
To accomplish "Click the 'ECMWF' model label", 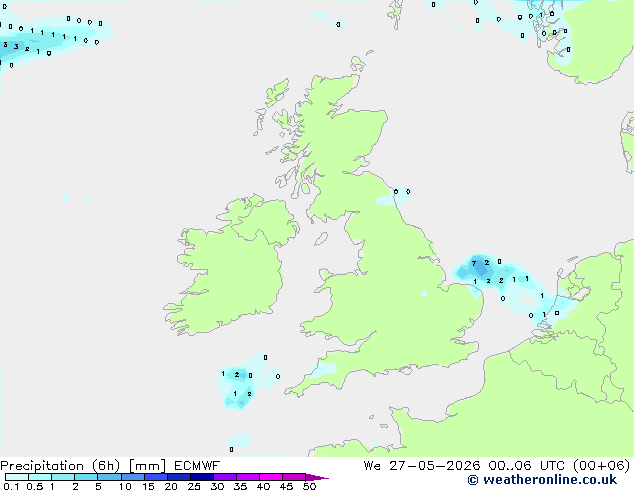I will click(x=197, y=466).
